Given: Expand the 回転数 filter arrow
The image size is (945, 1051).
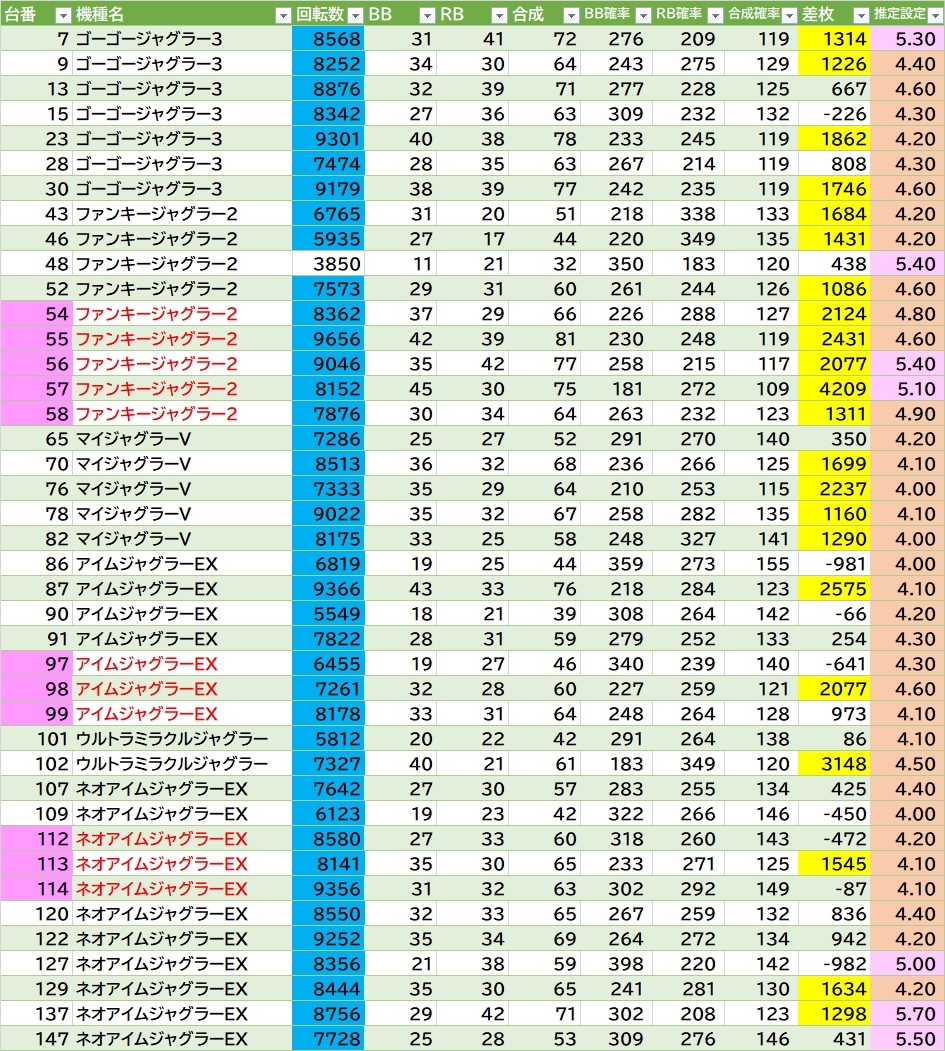Looking at the screenshot, I should tap(354, 15).
